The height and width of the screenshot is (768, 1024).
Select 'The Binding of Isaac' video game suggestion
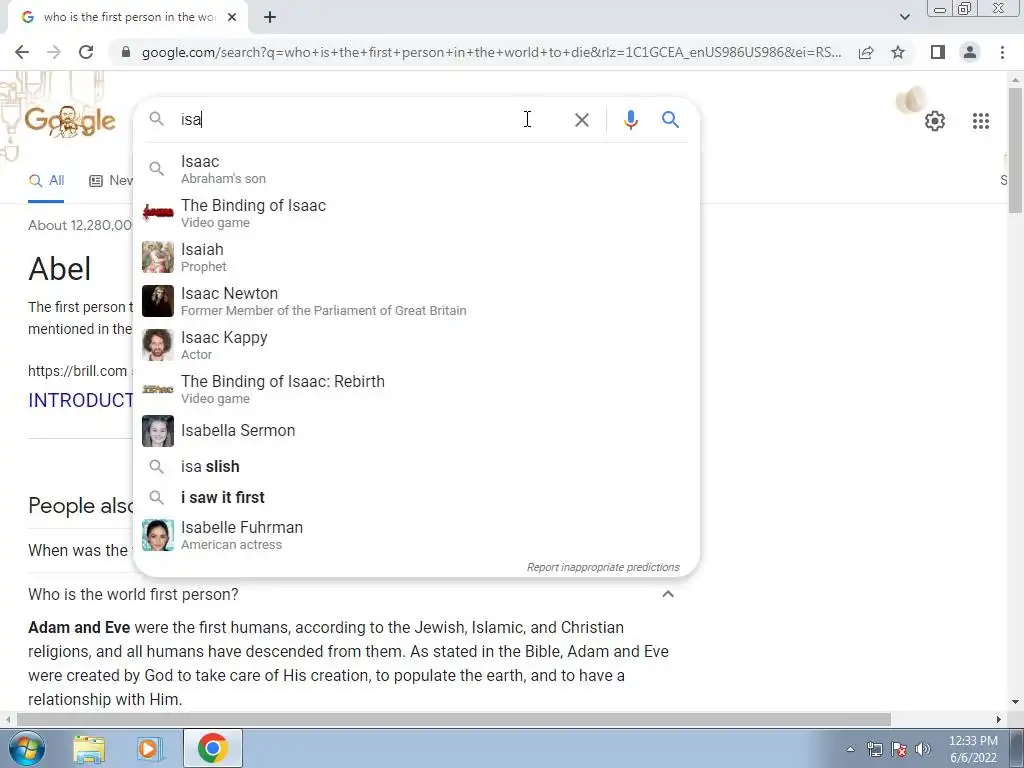[416, 213]
